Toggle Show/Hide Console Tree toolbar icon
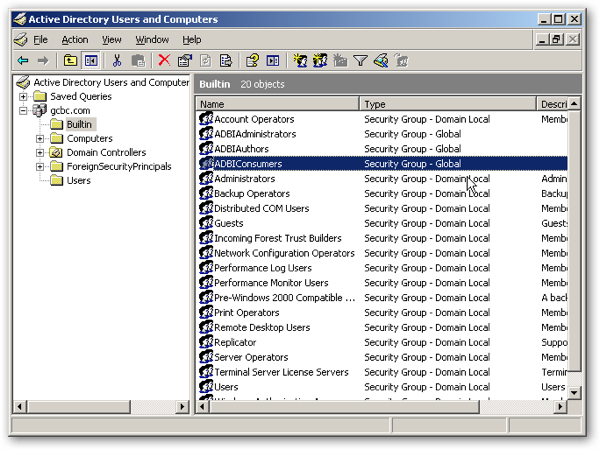Viewport: 600px width, 450px height. (x=91, y=60)
